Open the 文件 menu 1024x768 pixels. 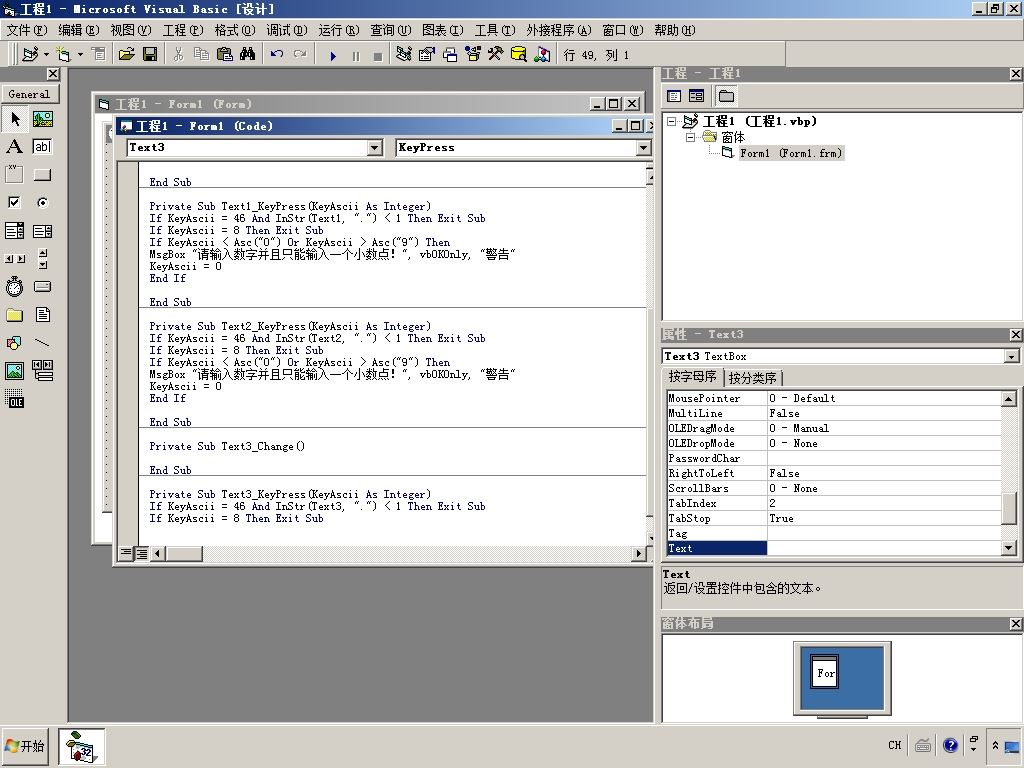[27, 30]
